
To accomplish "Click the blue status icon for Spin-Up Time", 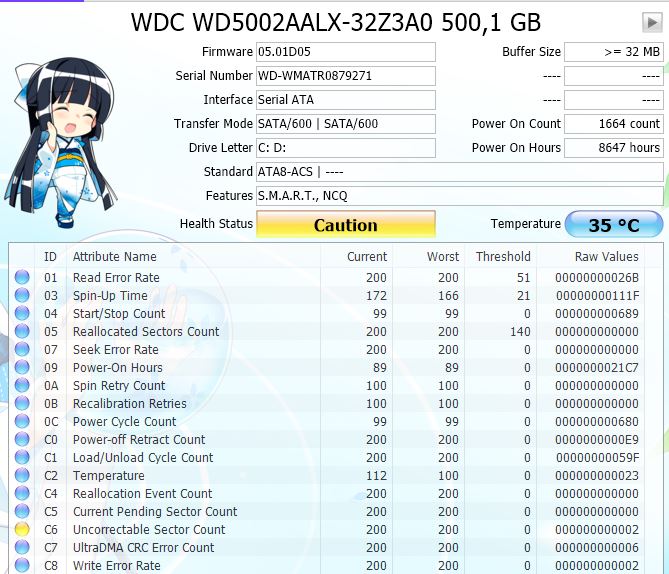I will tap(22, 295).
